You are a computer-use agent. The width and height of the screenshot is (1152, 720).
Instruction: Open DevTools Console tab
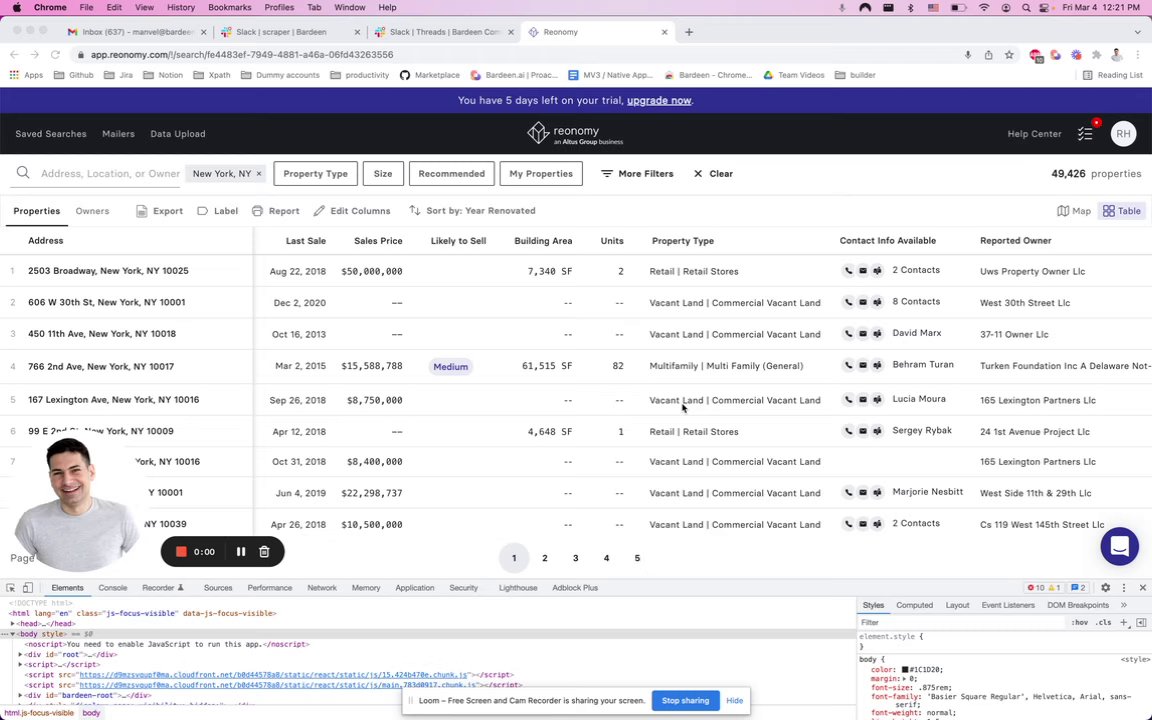pos(112,588)
